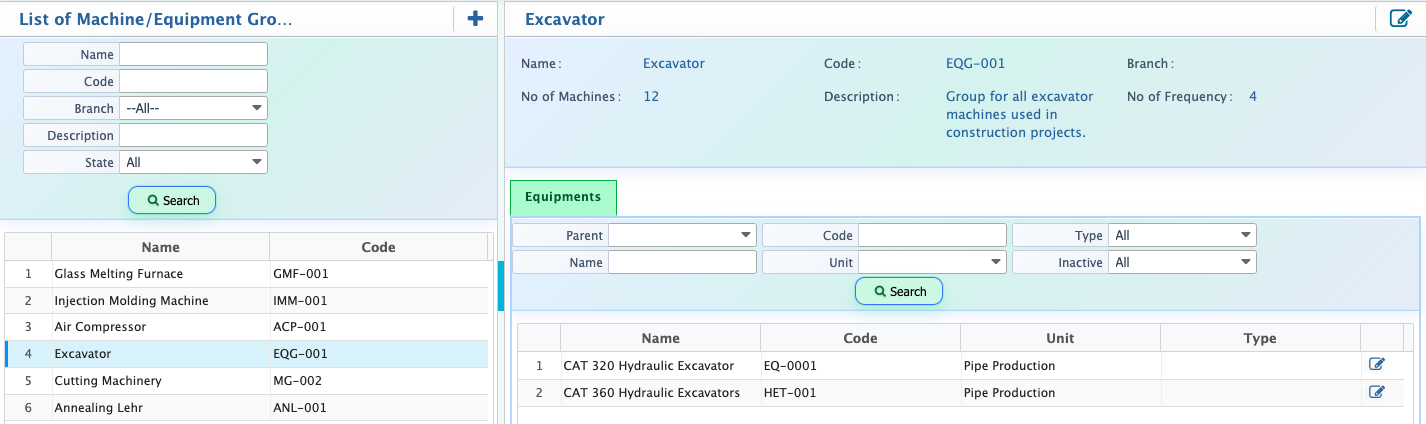Focus the Equipments Name input field

682,262
